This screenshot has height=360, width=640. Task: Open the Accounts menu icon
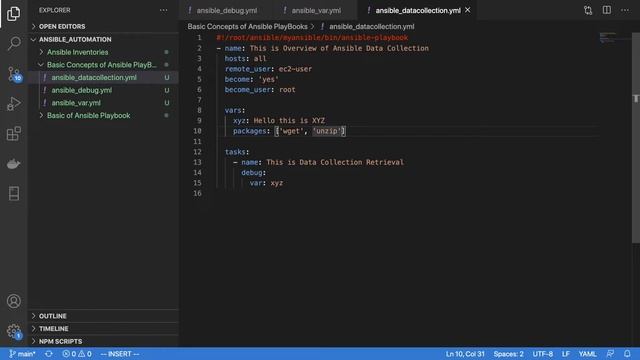pyautogui.click(x=13, y=301)
